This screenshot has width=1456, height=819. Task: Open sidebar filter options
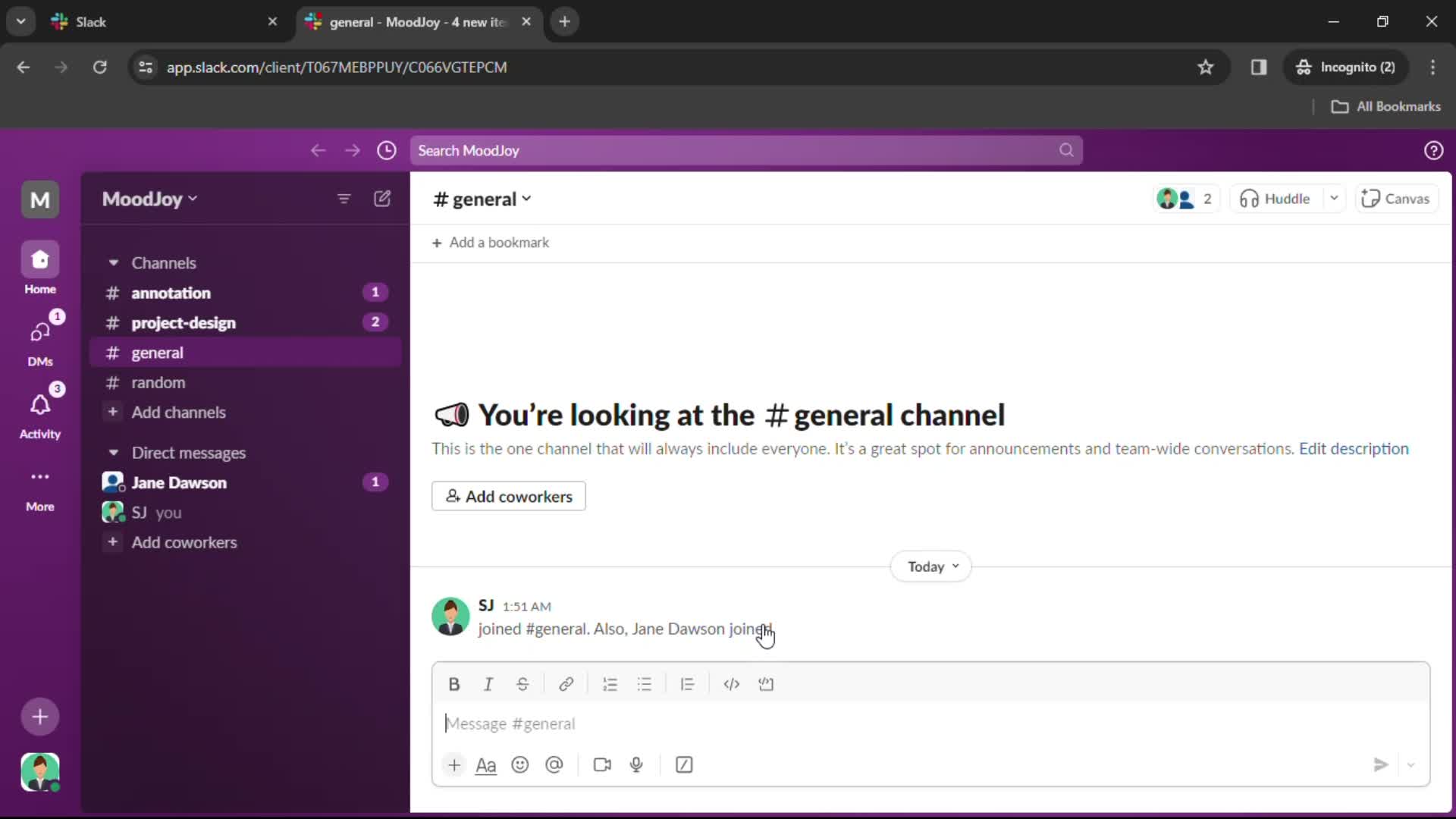pos(344,199)
